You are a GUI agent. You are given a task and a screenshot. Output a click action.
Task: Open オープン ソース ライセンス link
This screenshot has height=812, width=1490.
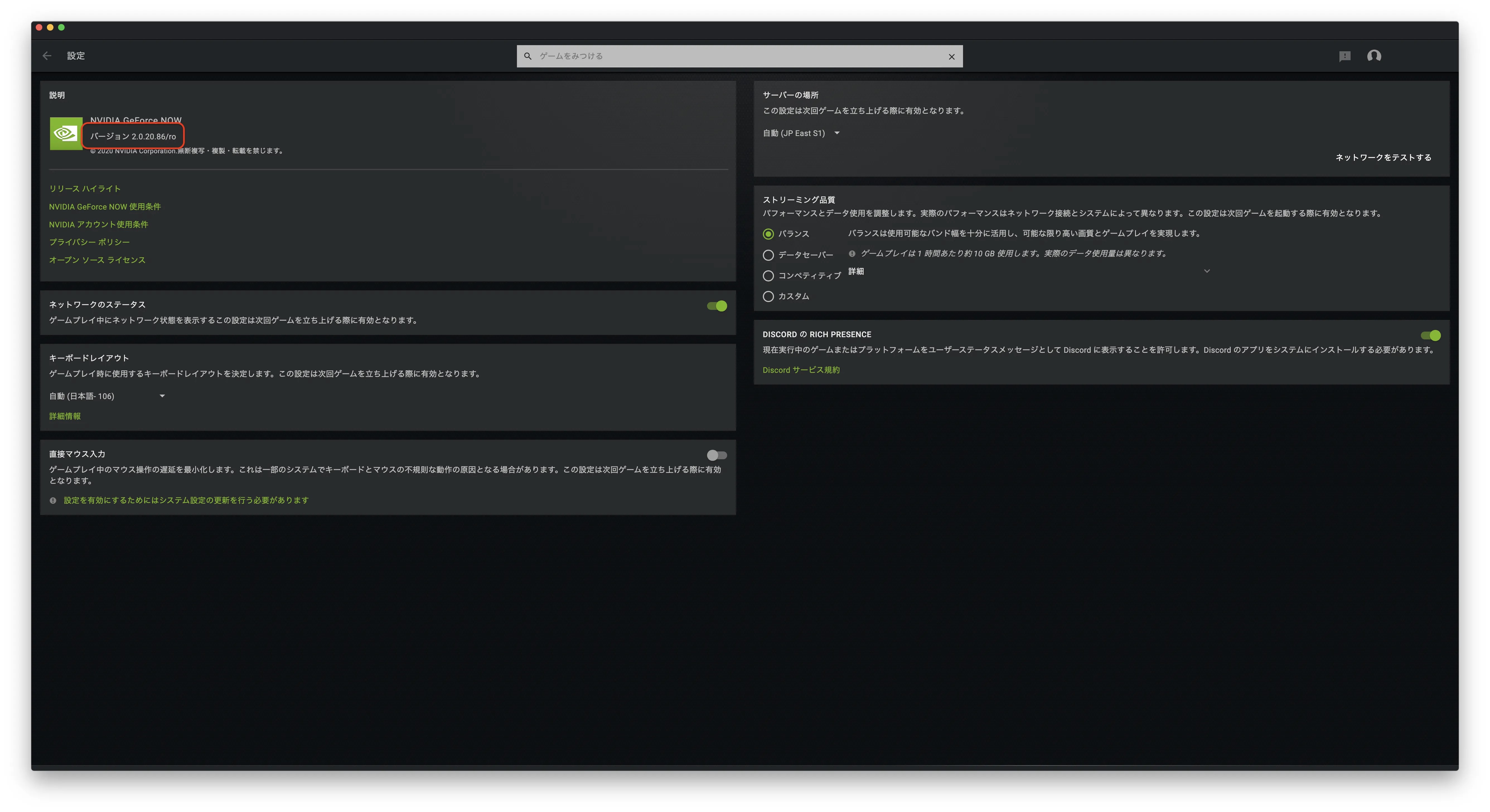click(97, 260)
